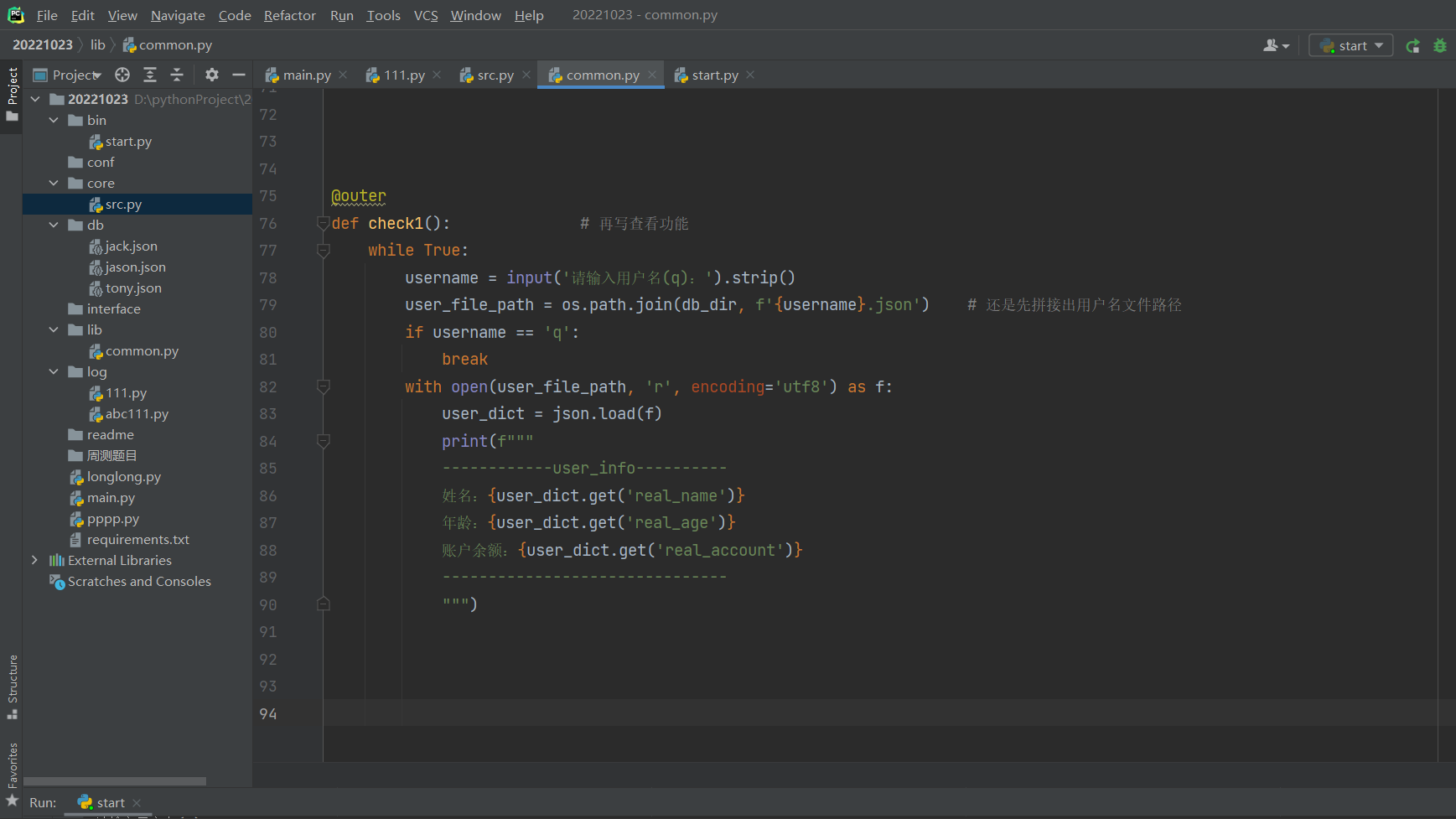Image resolution: width=1456 pixels, height=819 pixels.
Task: Click the green Rerun icon in toolbar
Action: 1413,46
